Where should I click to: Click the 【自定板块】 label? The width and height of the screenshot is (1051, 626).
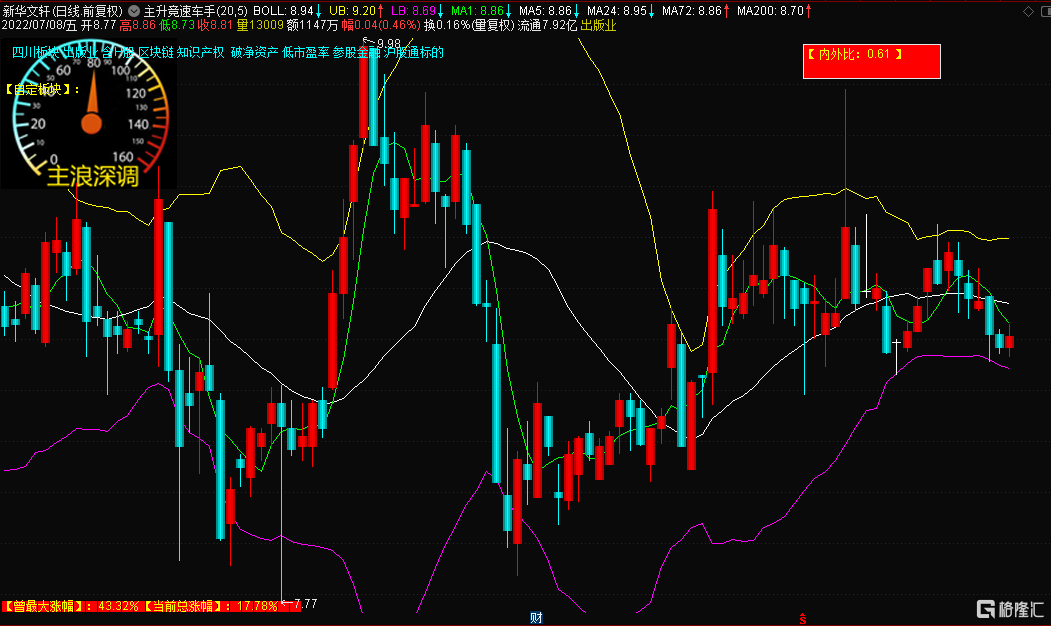[x=42, y=89]
